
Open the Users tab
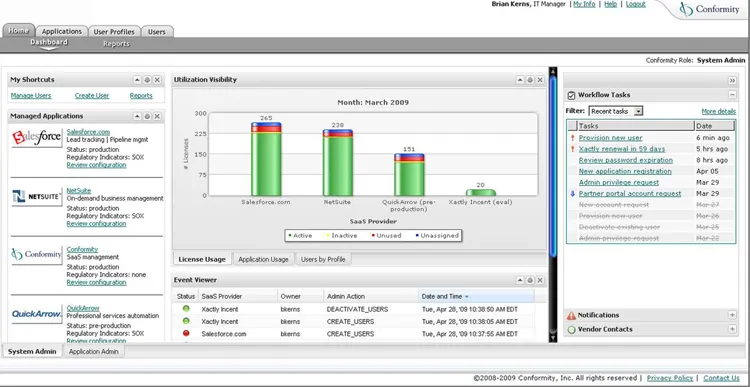(x=156, y=32)
